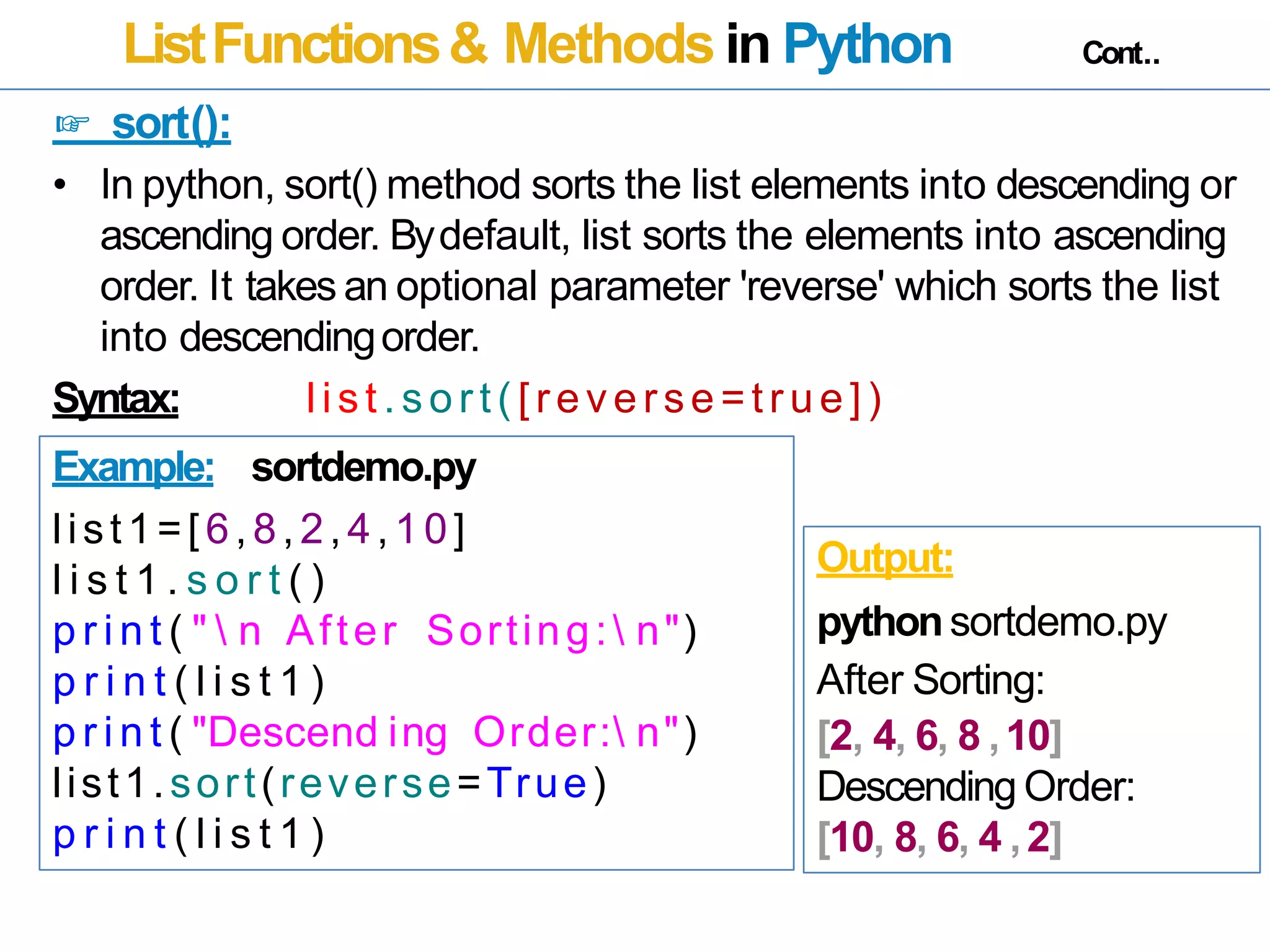Click the bullet paragraph describing sort() method
The height and width of the screenshot is (952, 1270).
tap(645, 262)
